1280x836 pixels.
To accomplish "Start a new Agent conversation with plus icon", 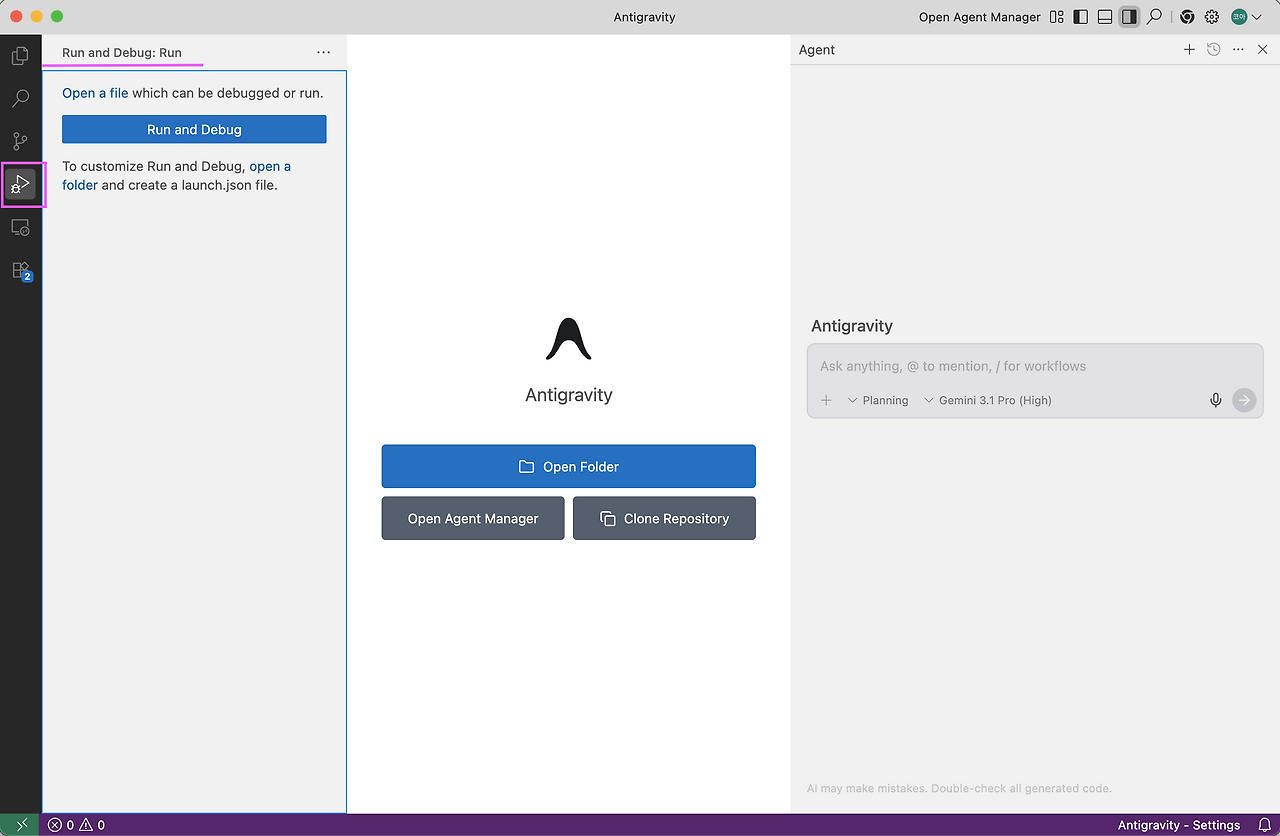I will coord(1189,50).
